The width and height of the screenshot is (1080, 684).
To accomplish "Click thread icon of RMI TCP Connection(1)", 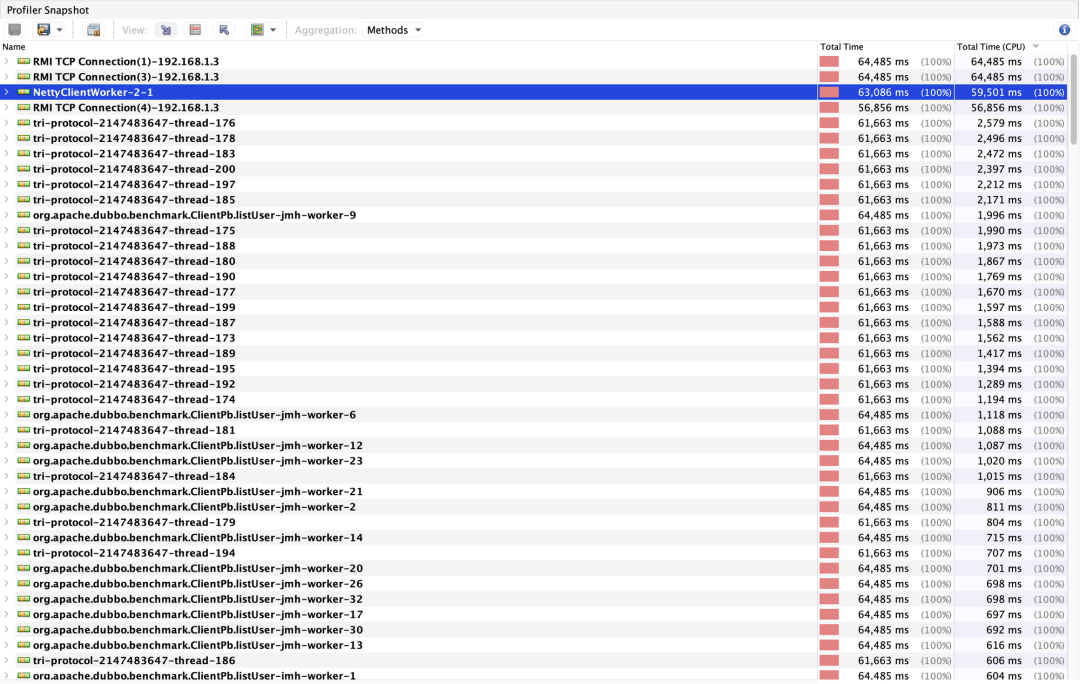I will [x=23, y=61].
